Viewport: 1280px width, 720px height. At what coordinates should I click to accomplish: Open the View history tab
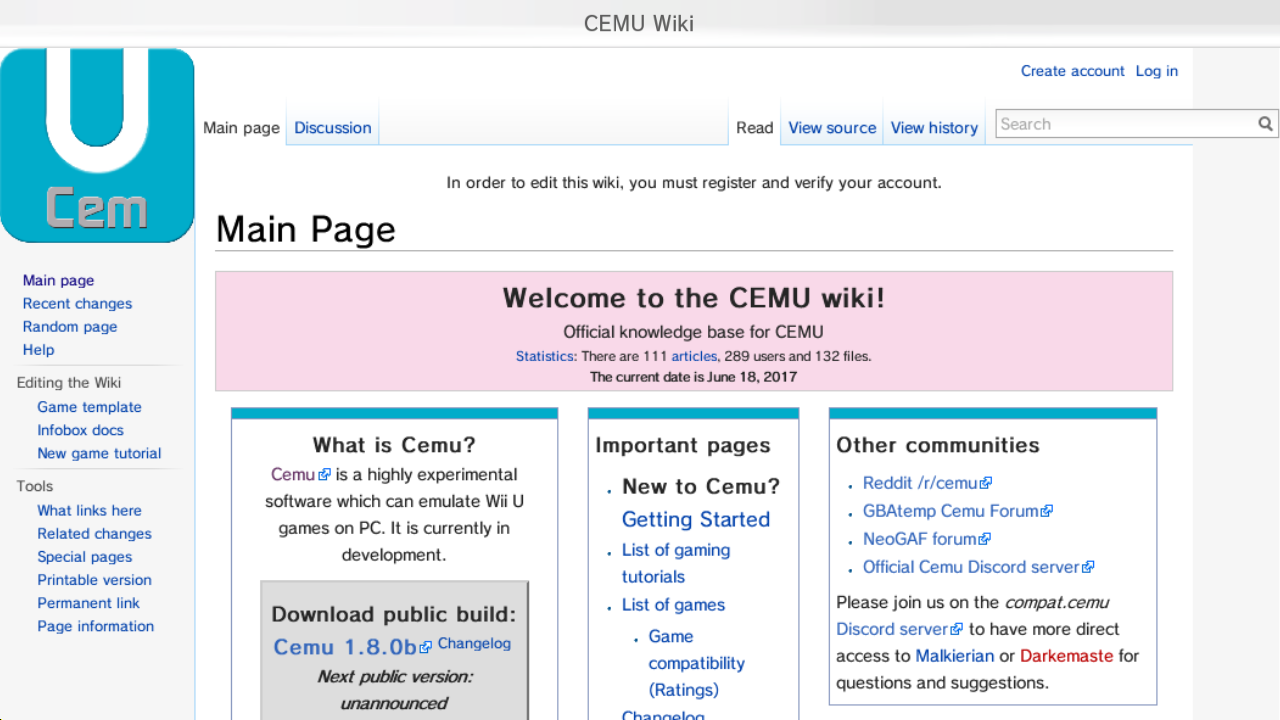933,128
